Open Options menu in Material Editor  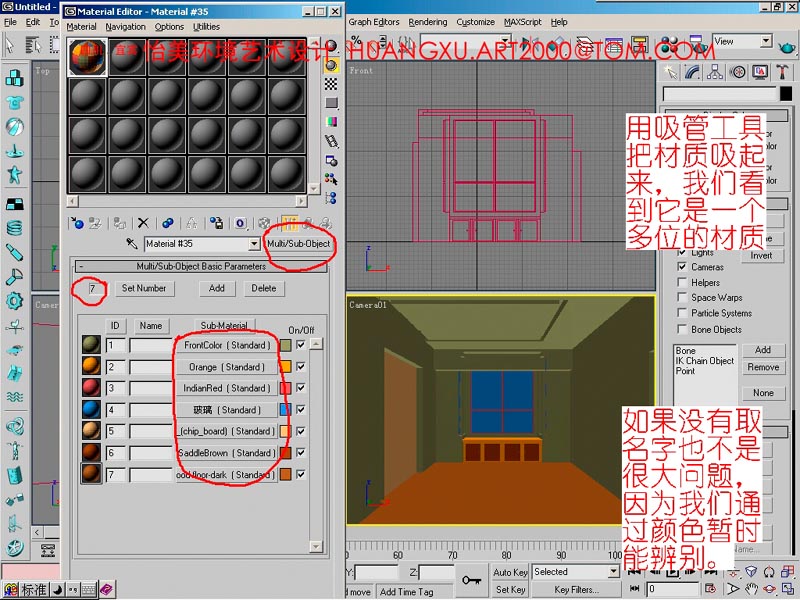(169, 27)
